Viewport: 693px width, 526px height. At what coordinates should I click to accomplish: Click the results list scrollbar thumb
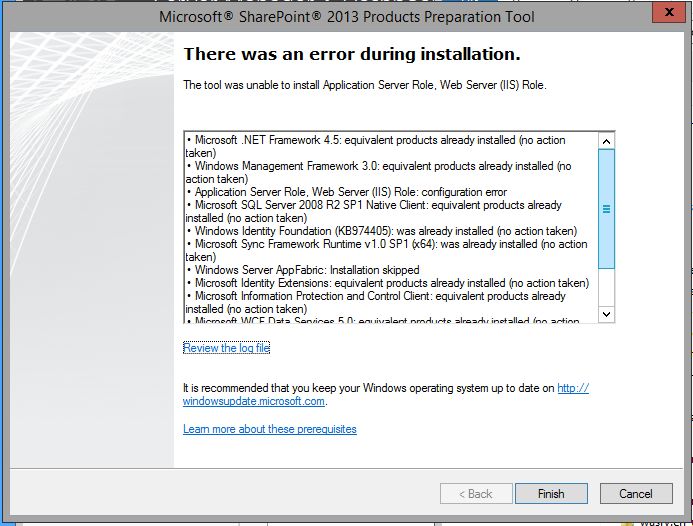coord(606,209)
